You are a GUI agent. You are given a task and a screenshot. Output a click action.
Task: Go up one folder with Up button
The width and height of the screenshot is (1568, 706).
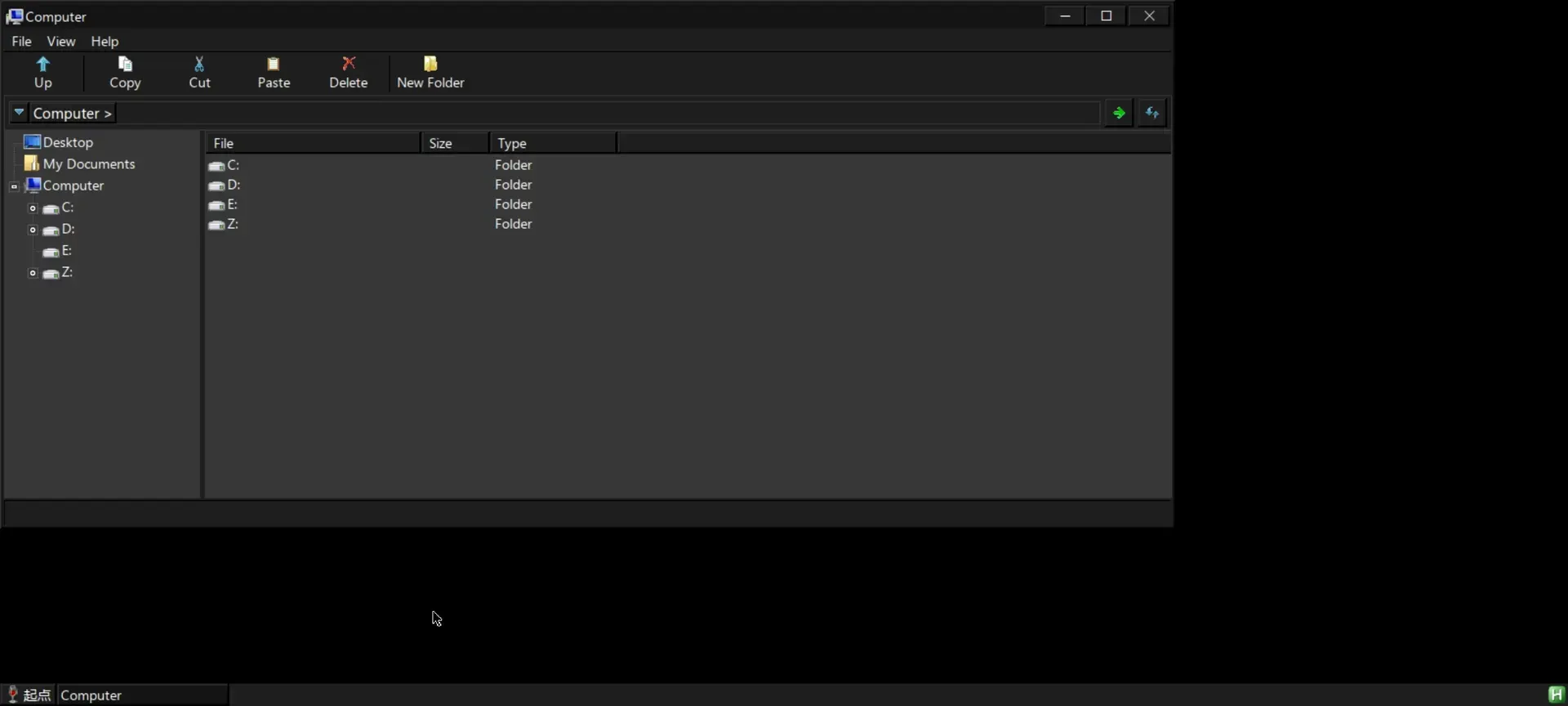coord(43,73)
